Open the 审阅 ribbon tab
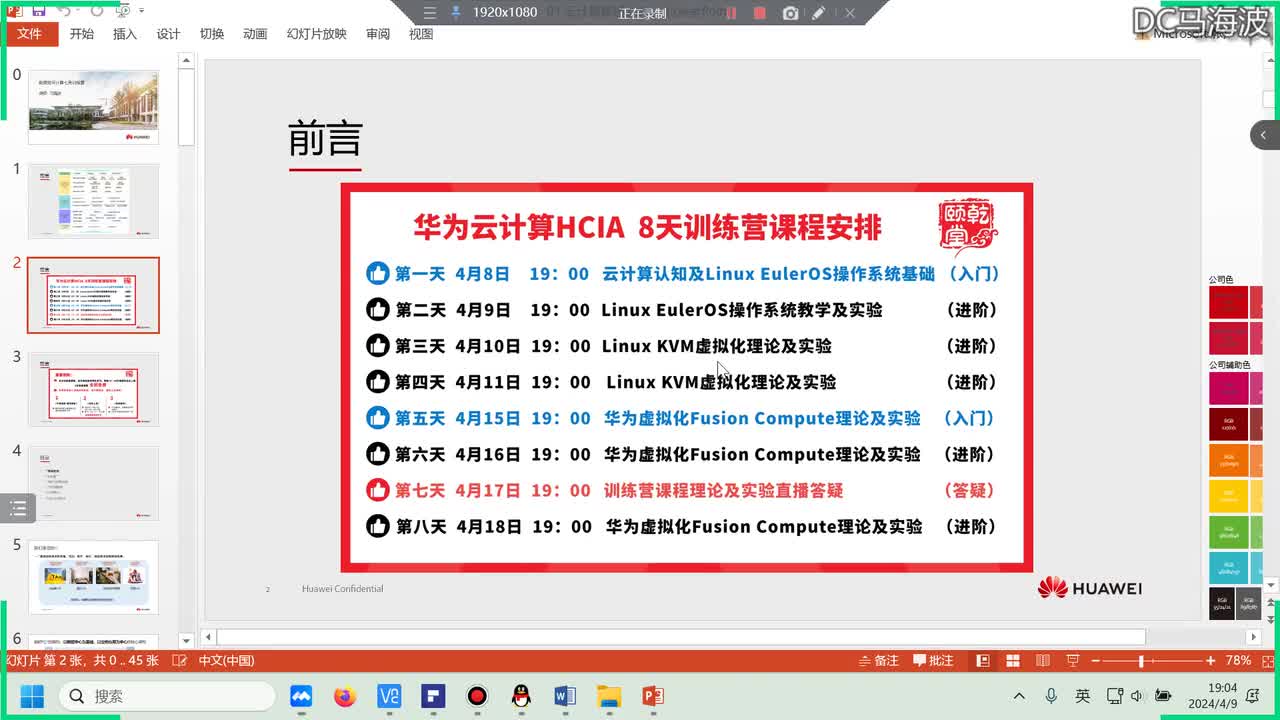The width and height of the screenshot is (1280, 720). click(378, 34)
